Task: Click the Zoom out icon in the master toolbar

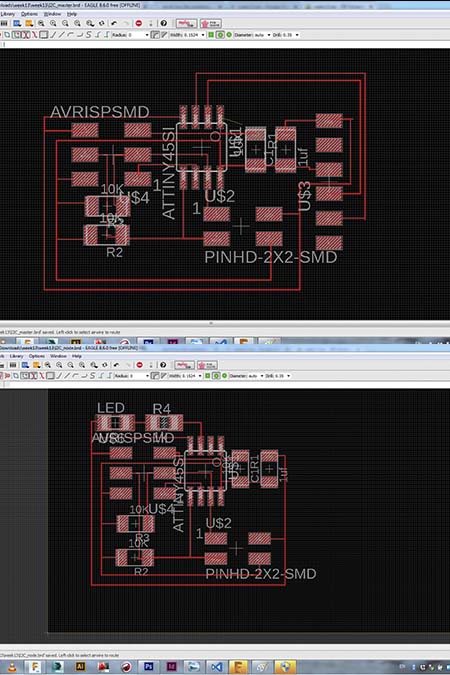Action: [65, 23]
